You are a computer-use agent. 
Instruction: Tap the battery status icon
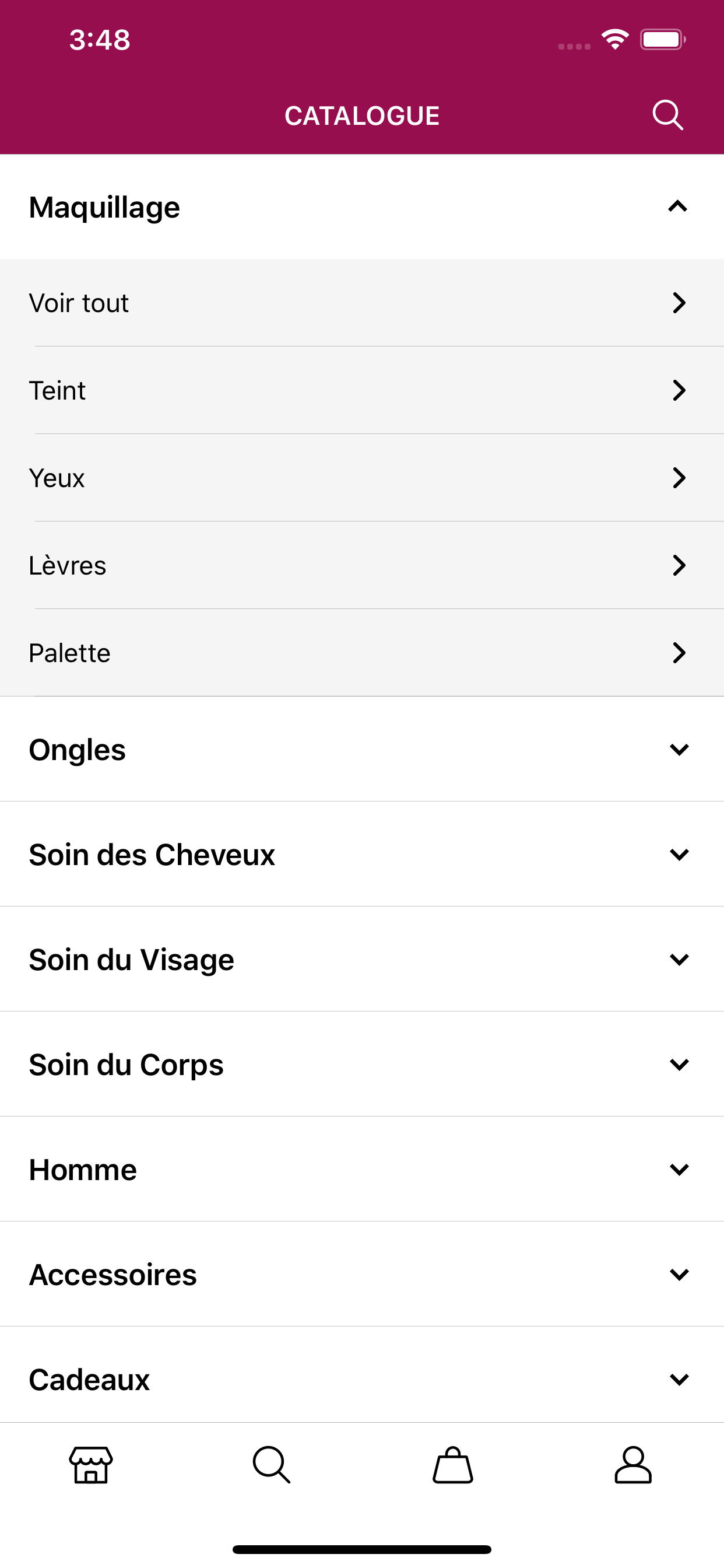tap(662, 40)
